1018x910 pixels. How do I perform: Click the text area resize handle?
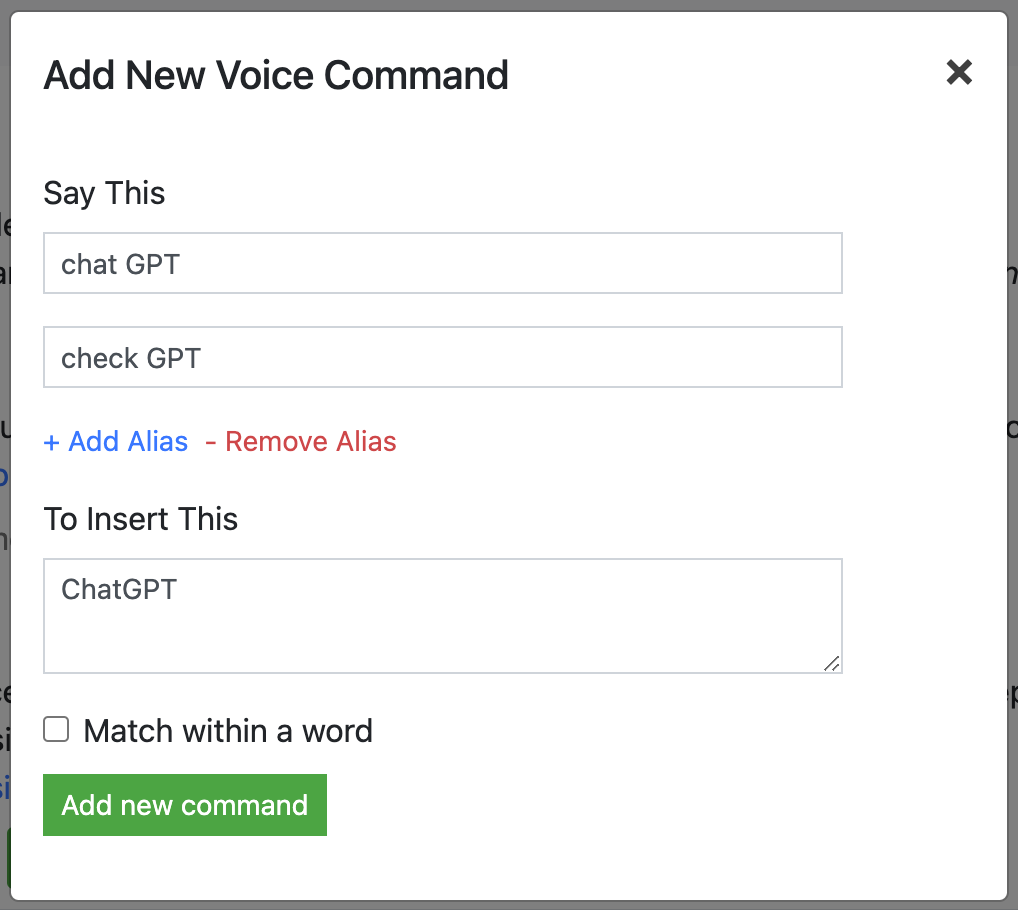[832, 663]
